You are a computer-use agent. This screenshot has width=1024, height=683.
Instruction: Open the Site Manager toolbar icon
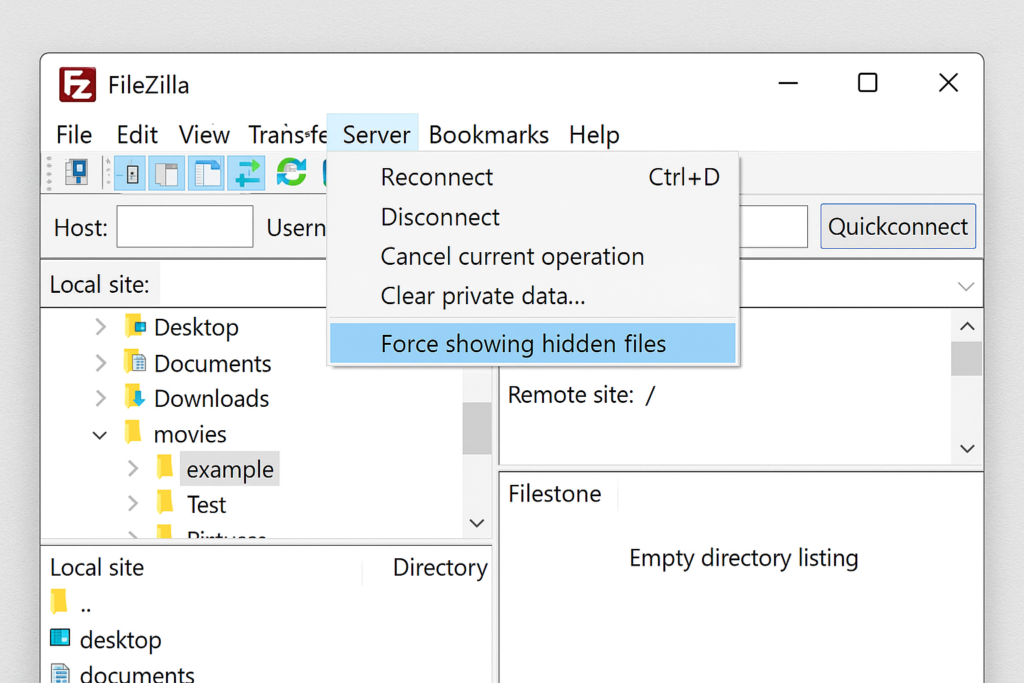(77, 173)
